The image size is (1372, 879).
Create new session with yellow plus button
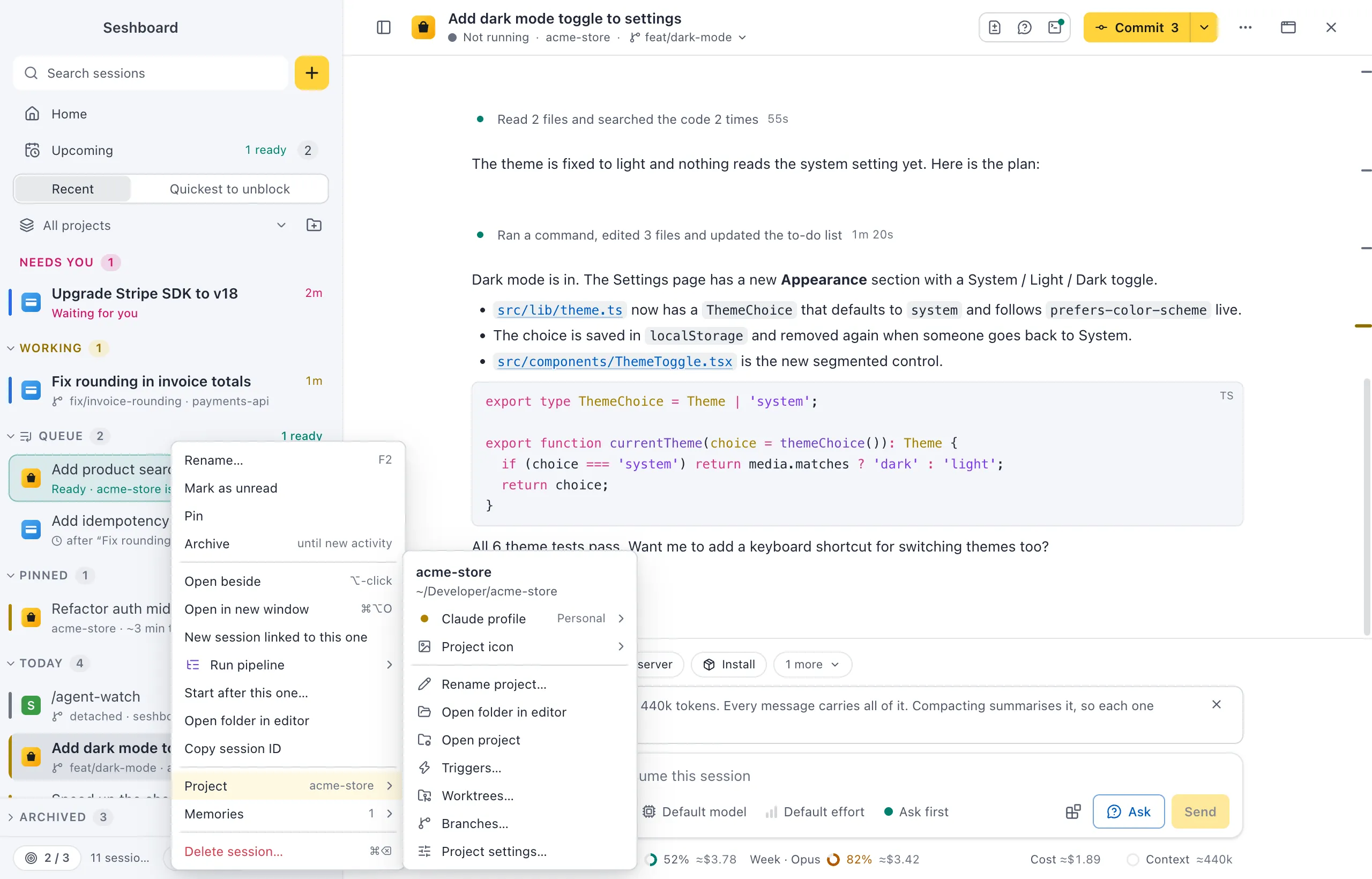click(x=311, y=73)
